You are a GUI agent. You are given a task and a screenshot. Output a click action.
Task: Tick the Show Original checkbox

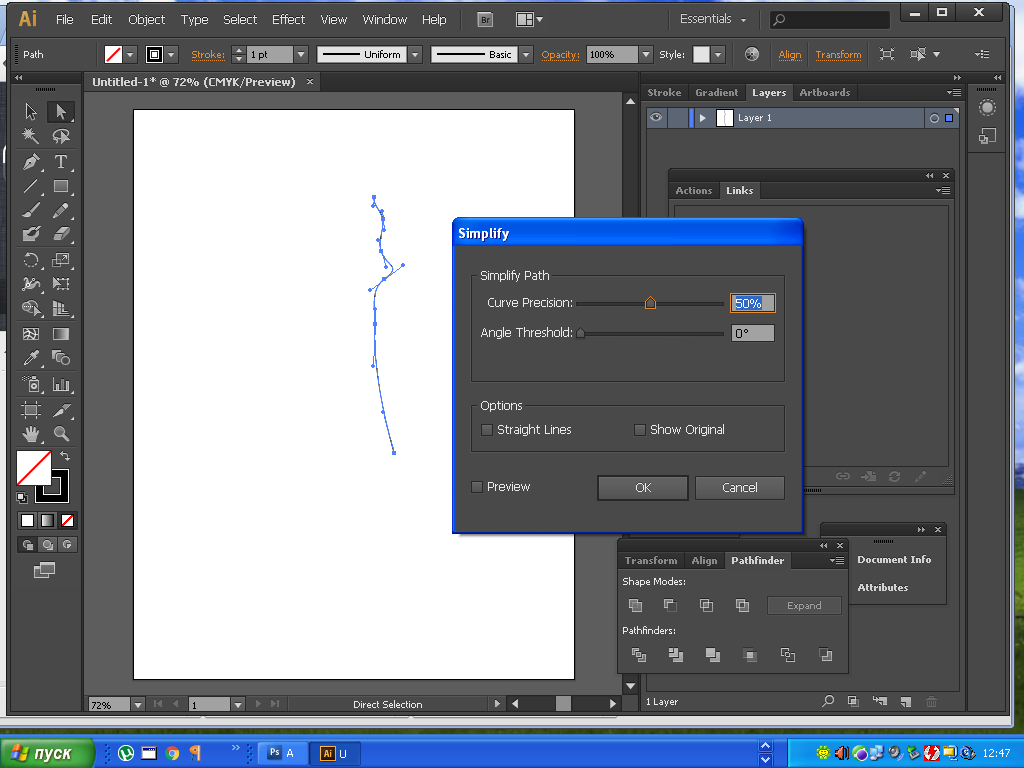[640, 430]
